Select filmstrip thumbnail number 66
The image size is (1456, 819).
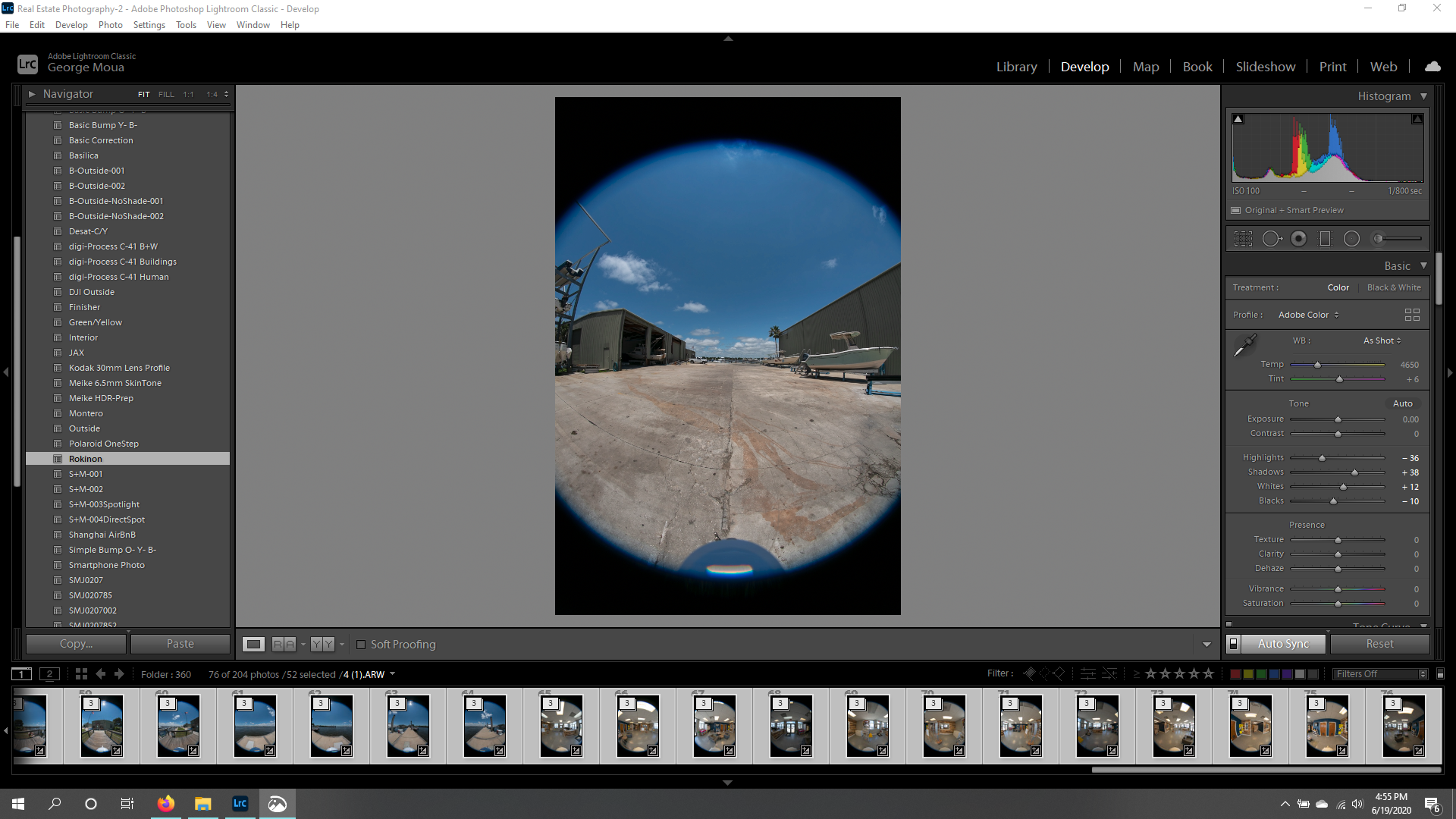(638, 726)
